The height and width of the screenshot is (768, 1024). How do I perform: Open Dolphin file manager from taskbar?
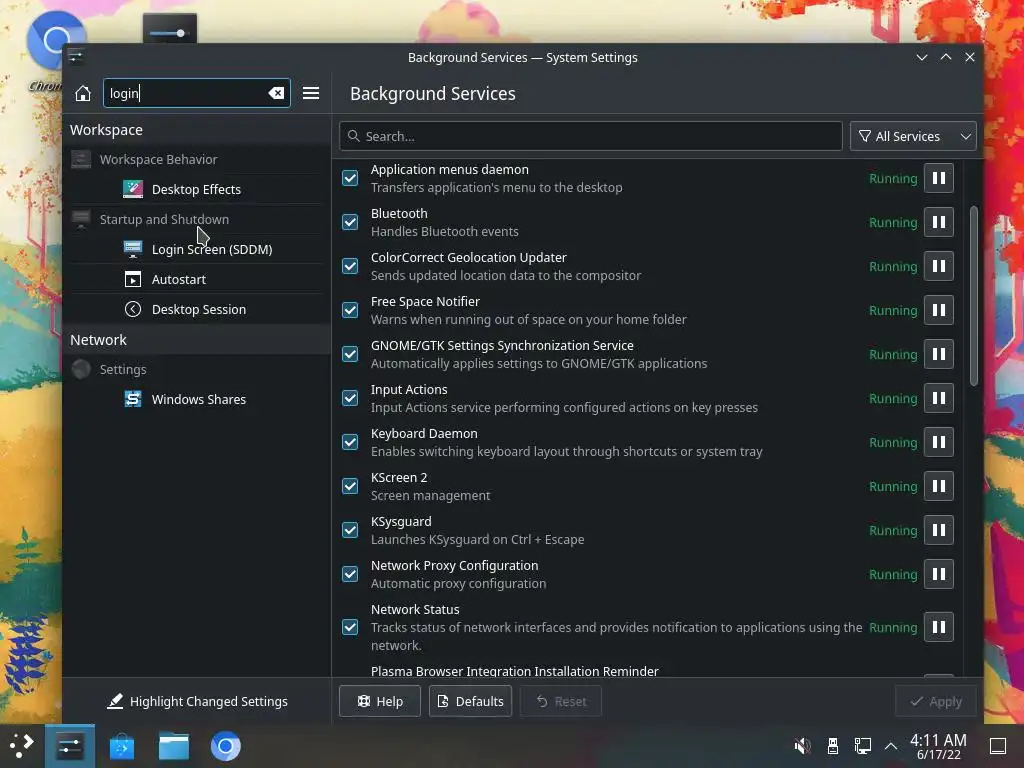174,746
